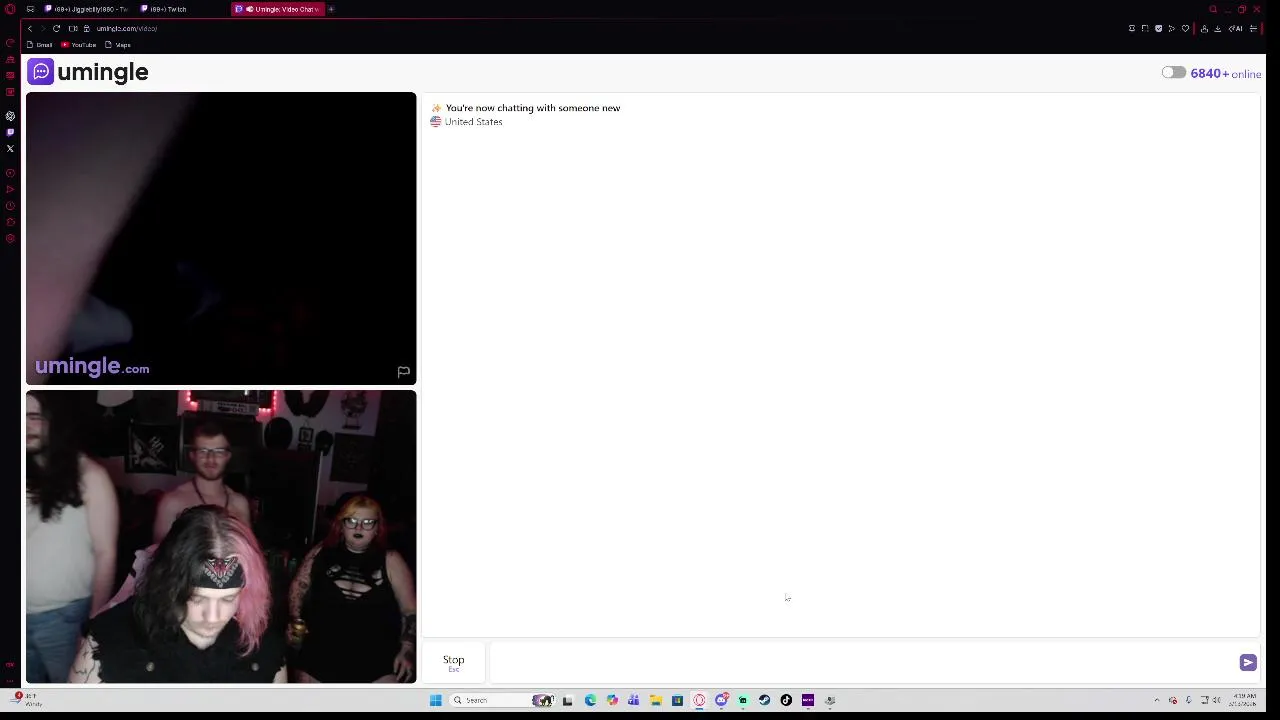Click the taskbar Search box
The image size is (1280, 720).
coord(503,700)
